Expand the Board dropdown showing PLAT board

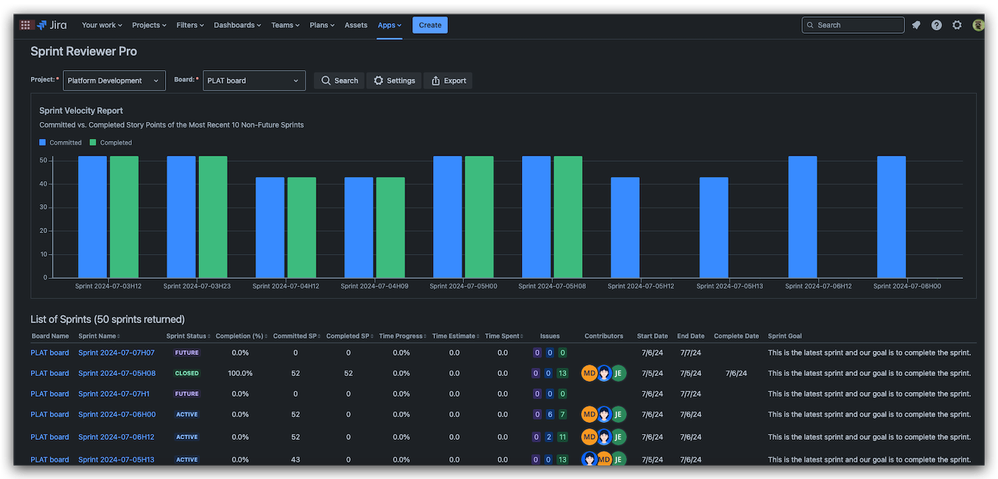click(x=254, y=81)
